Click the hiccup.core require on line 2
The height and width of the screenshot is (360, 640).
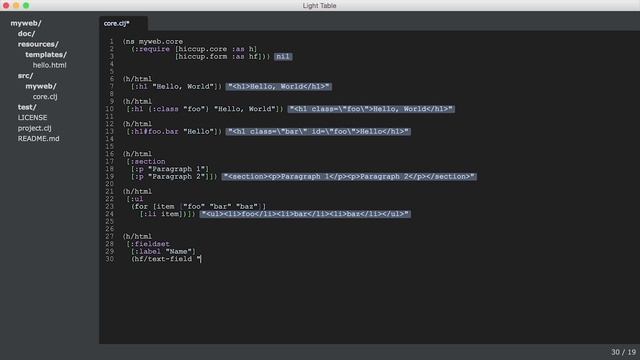point(216,49)
